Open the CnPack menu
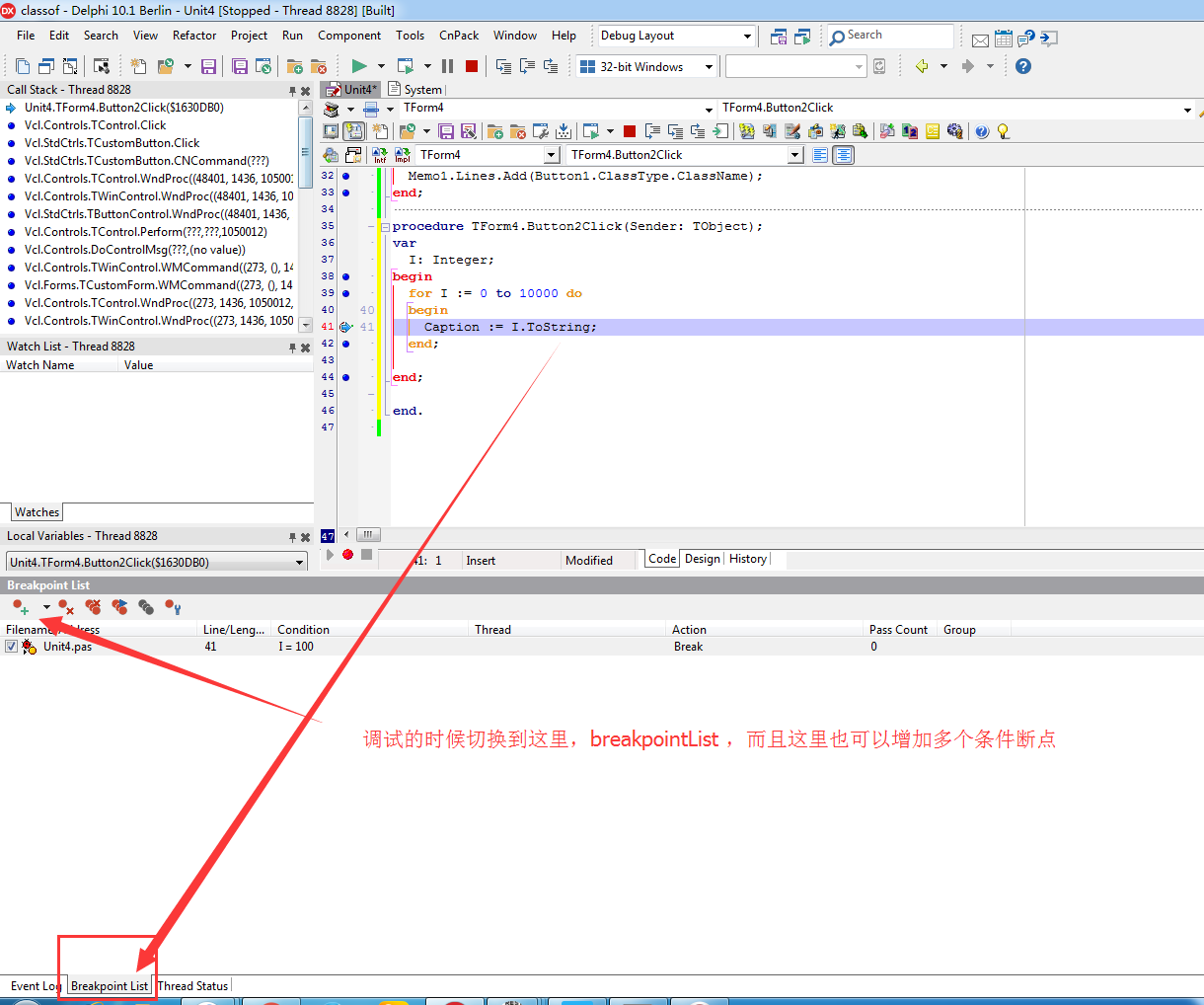 (459, 36)
